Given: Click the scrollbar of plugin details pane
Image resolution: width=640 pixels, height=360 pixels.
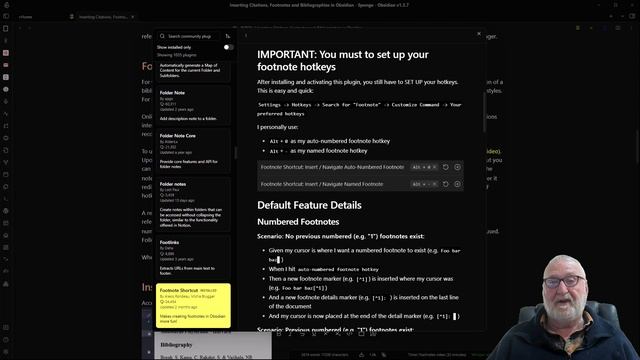Looking at the screenshot, I should tap(484, 112).
